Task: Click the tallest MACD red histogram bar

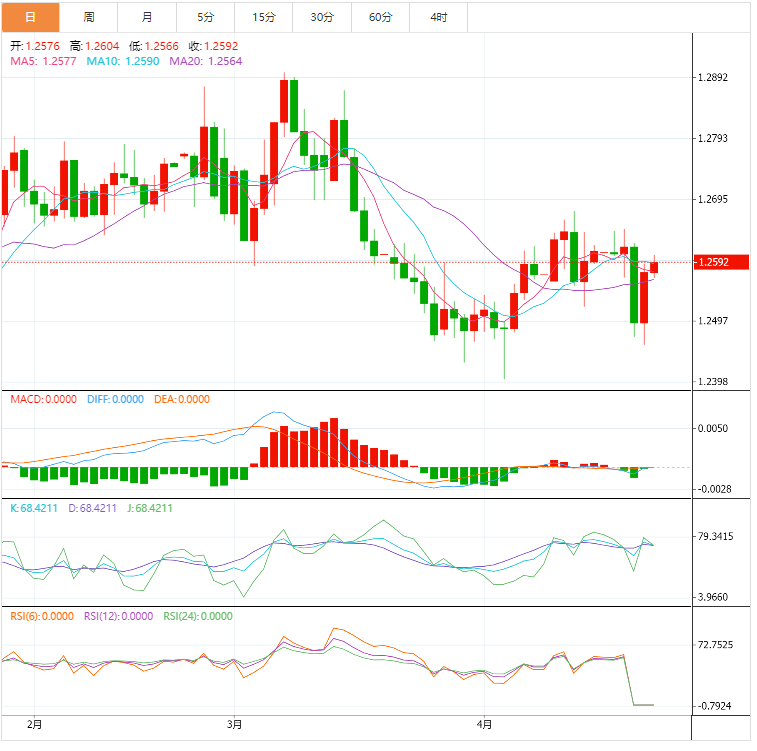Action: coord(334,443)
